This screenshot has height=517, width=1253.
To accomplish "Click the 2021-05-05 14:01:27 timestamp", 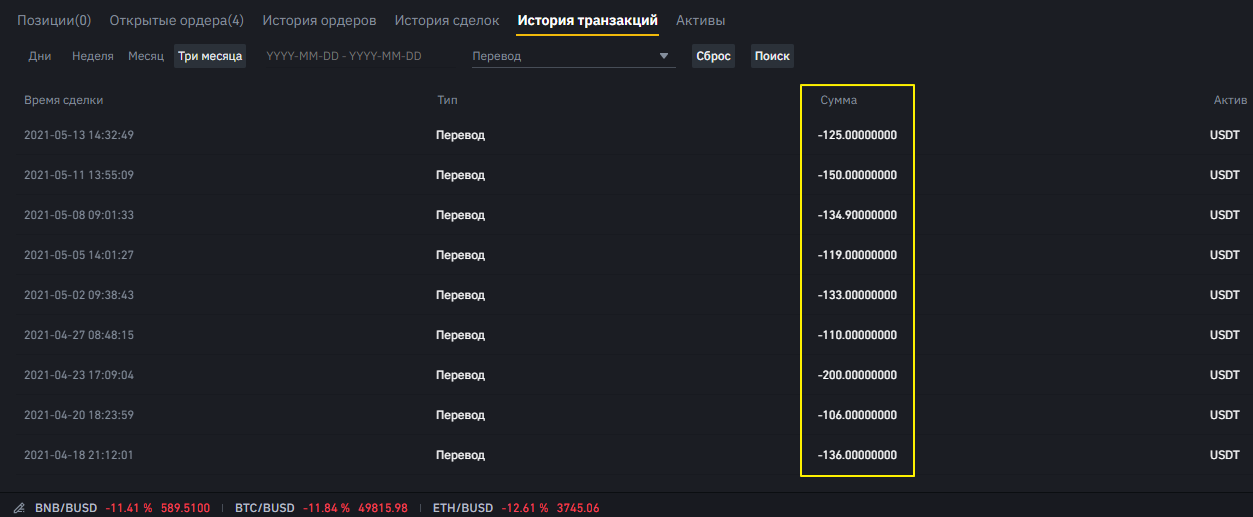I will 79,255.
